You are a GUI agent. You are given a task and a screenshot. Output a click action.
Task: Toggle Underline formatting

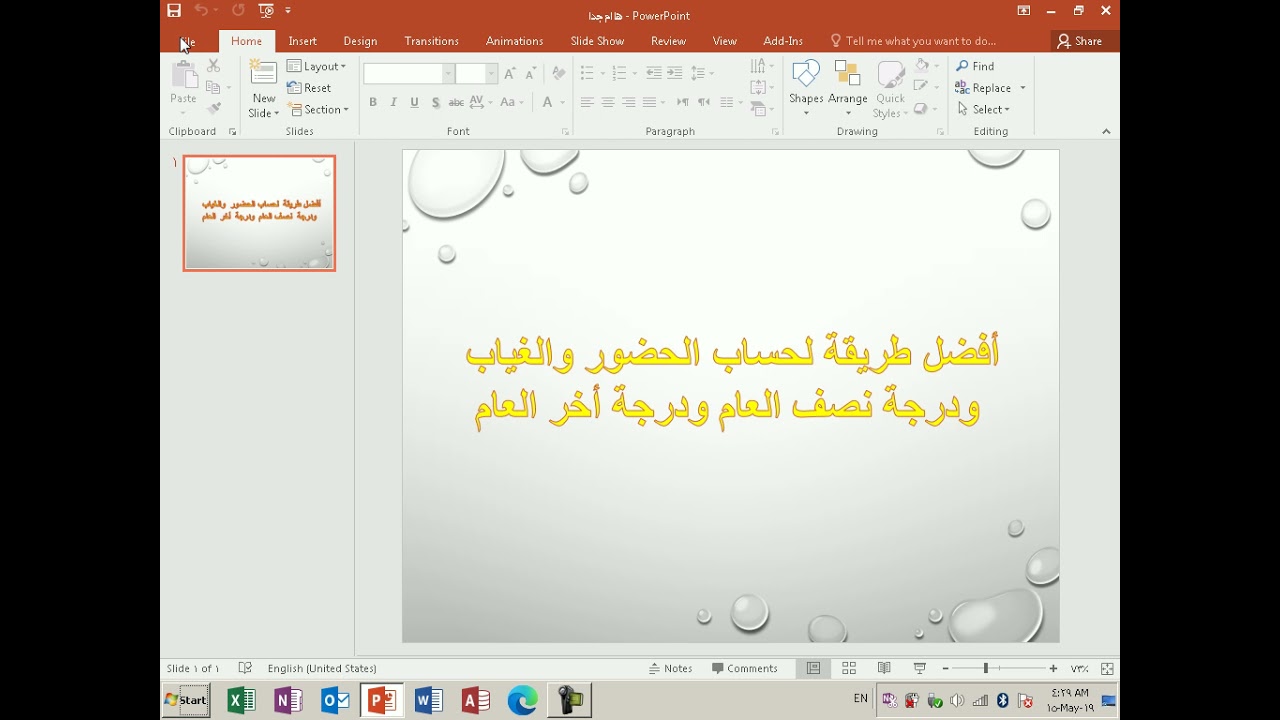pyautogui.click(x=414, y=102)
